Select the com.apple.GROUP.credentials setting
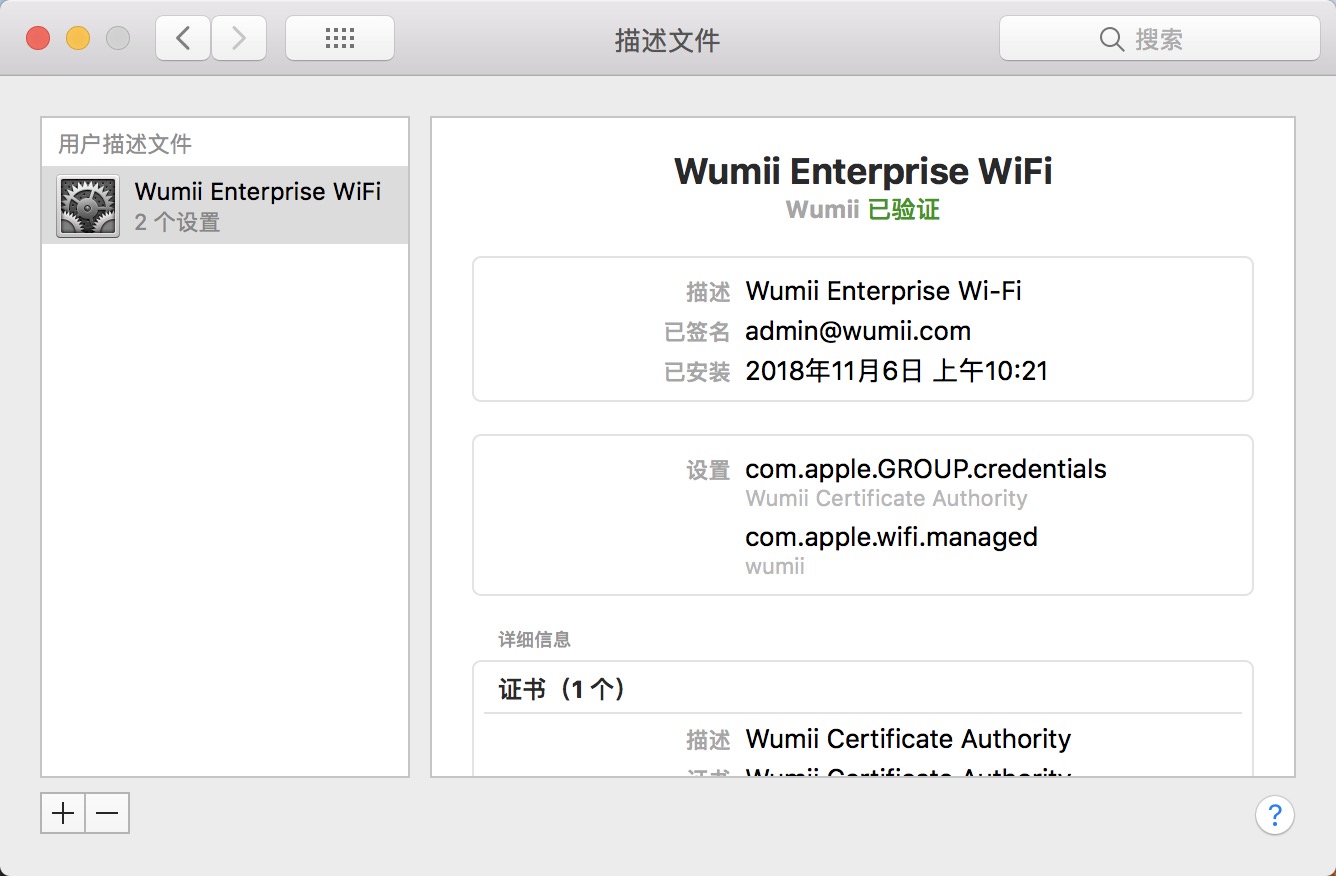The width and height of the screenshot is (1336, 876). 925,469
